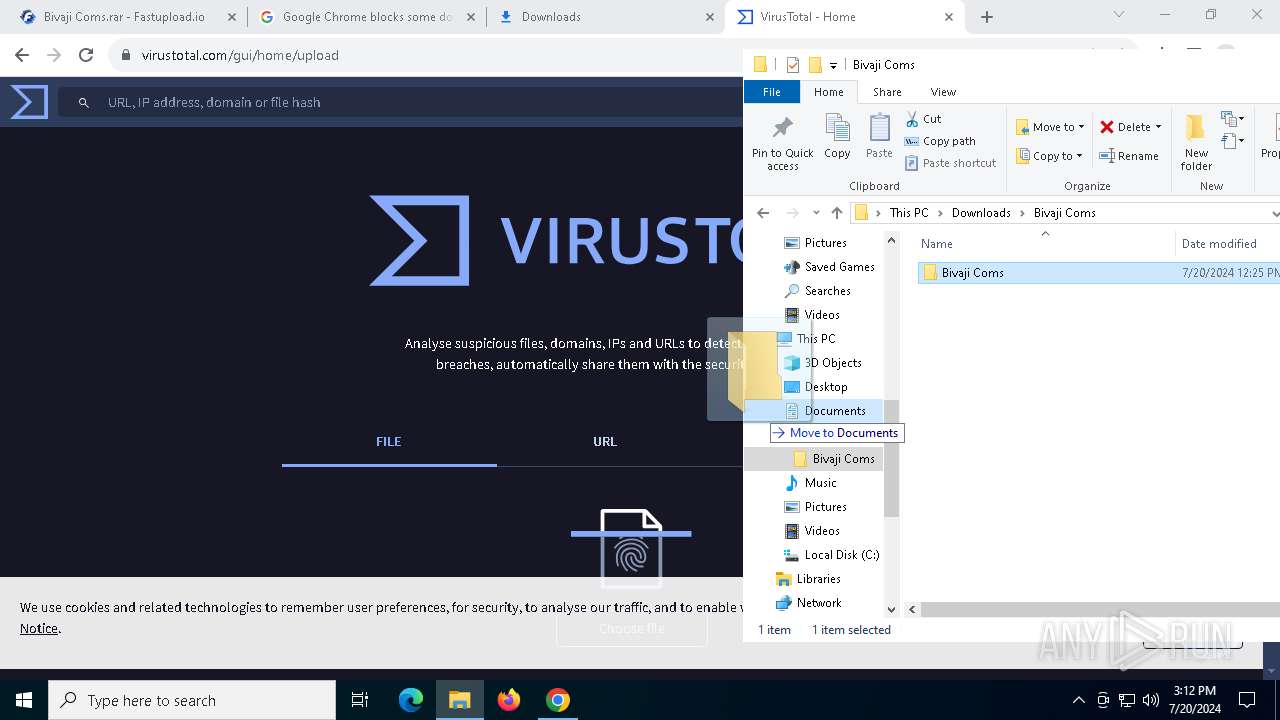Select URL tab on VirusTotal
Screen dimensions: 1280x720
(605, 441)
